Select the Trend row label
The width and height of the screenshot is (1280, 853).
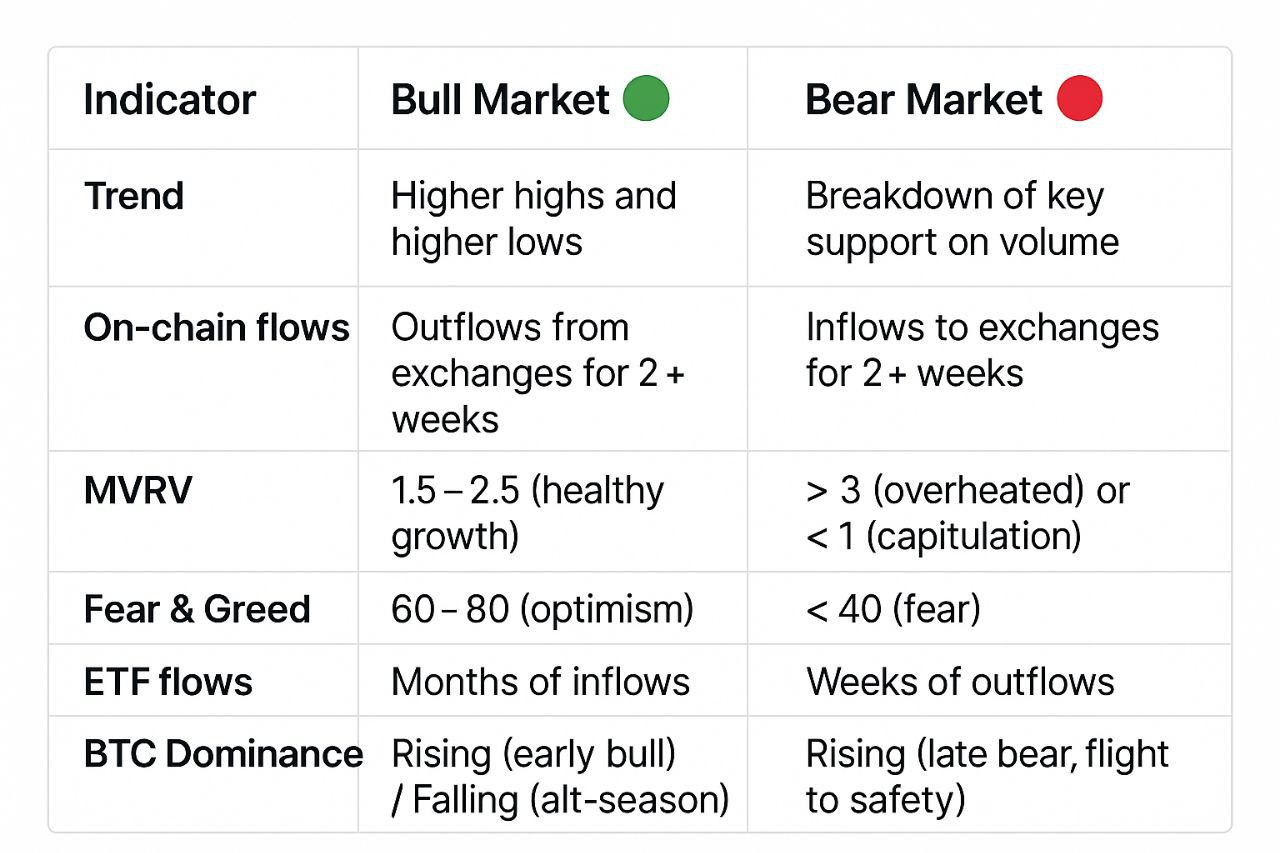click(x=134, y=196)
